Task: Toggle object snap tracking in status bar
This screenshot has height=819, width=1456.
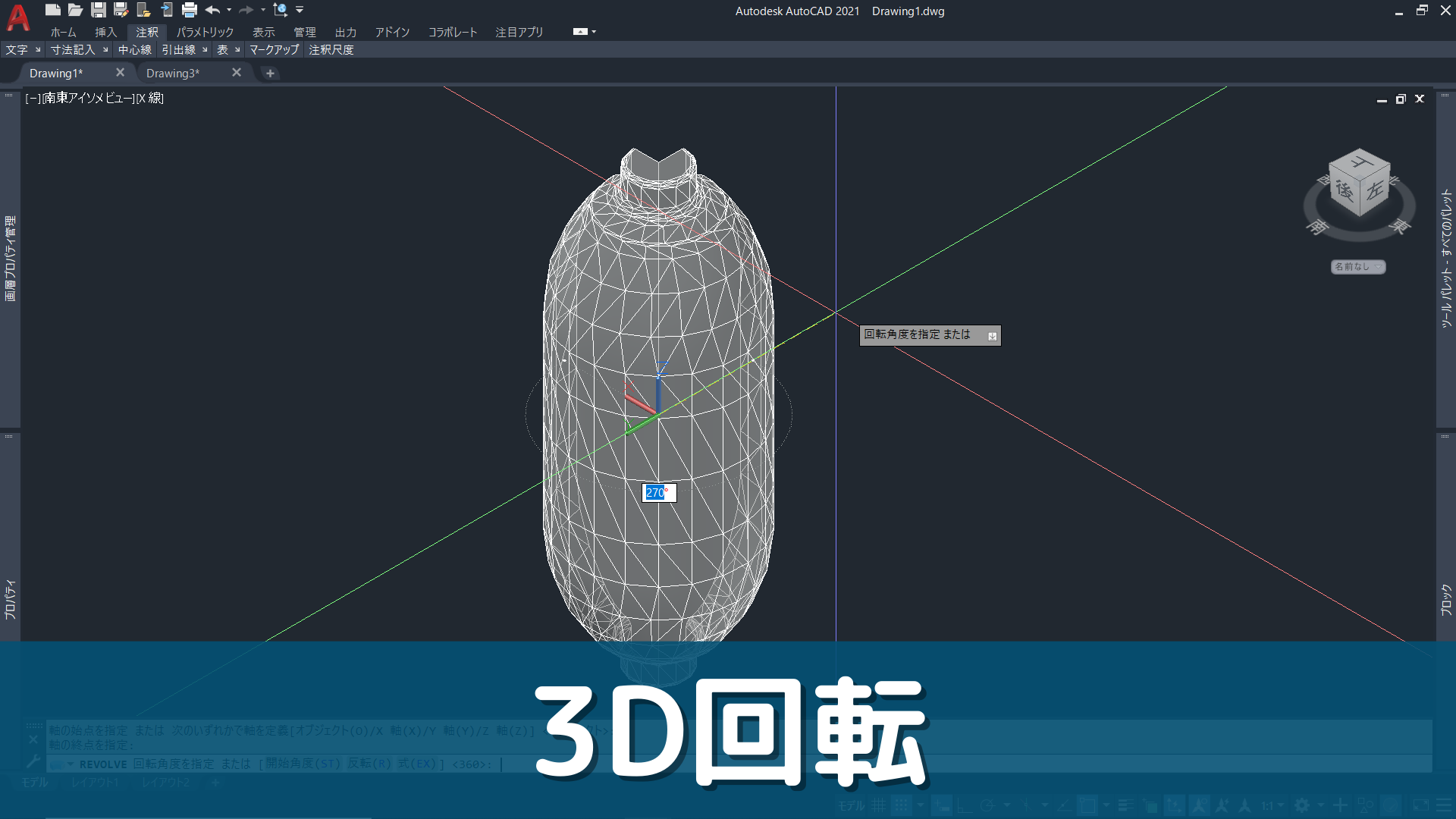Action: (1025, 805)
